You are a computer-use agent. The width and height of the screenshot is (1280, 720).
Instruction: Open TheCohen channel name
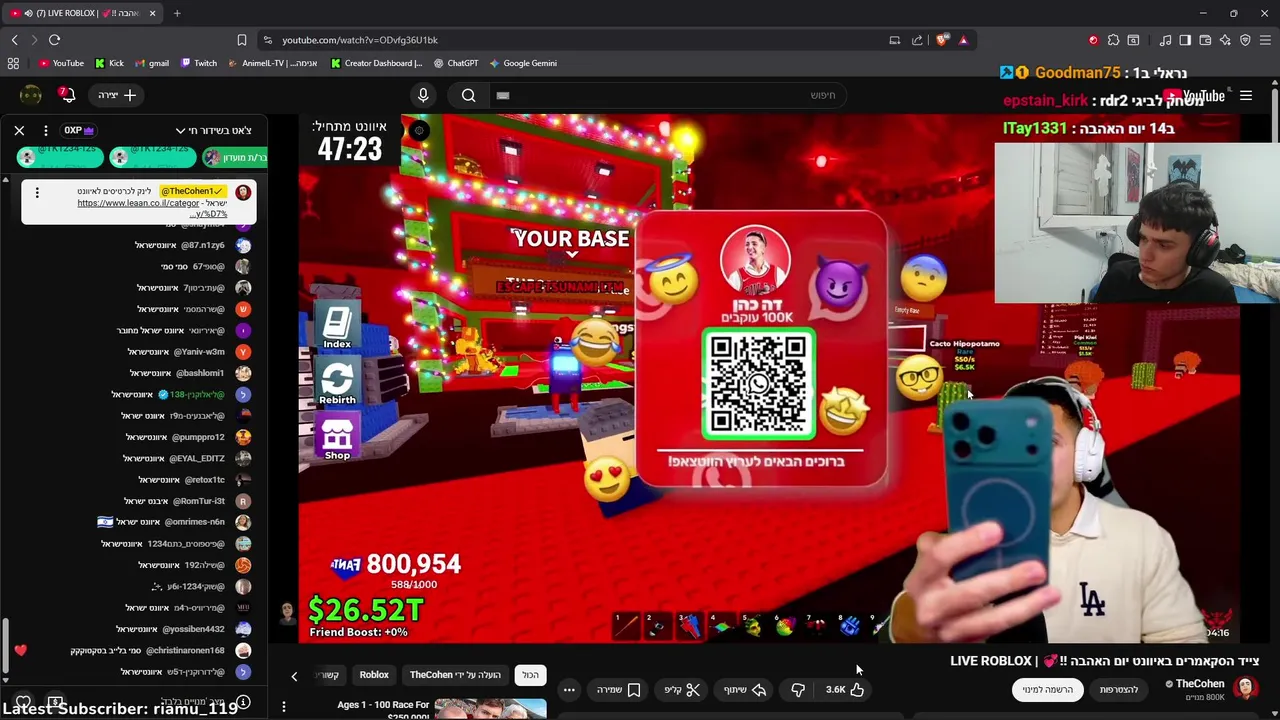1200,684
